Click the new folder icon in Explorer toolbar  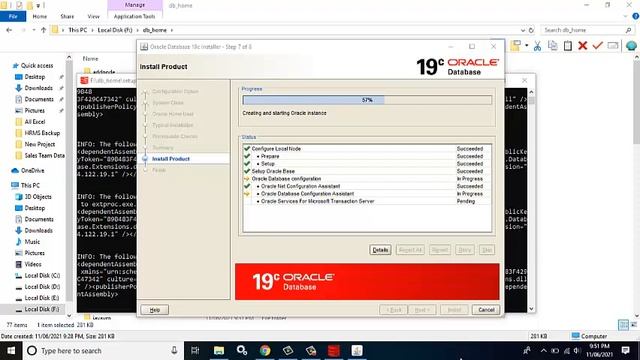[516, 46]
